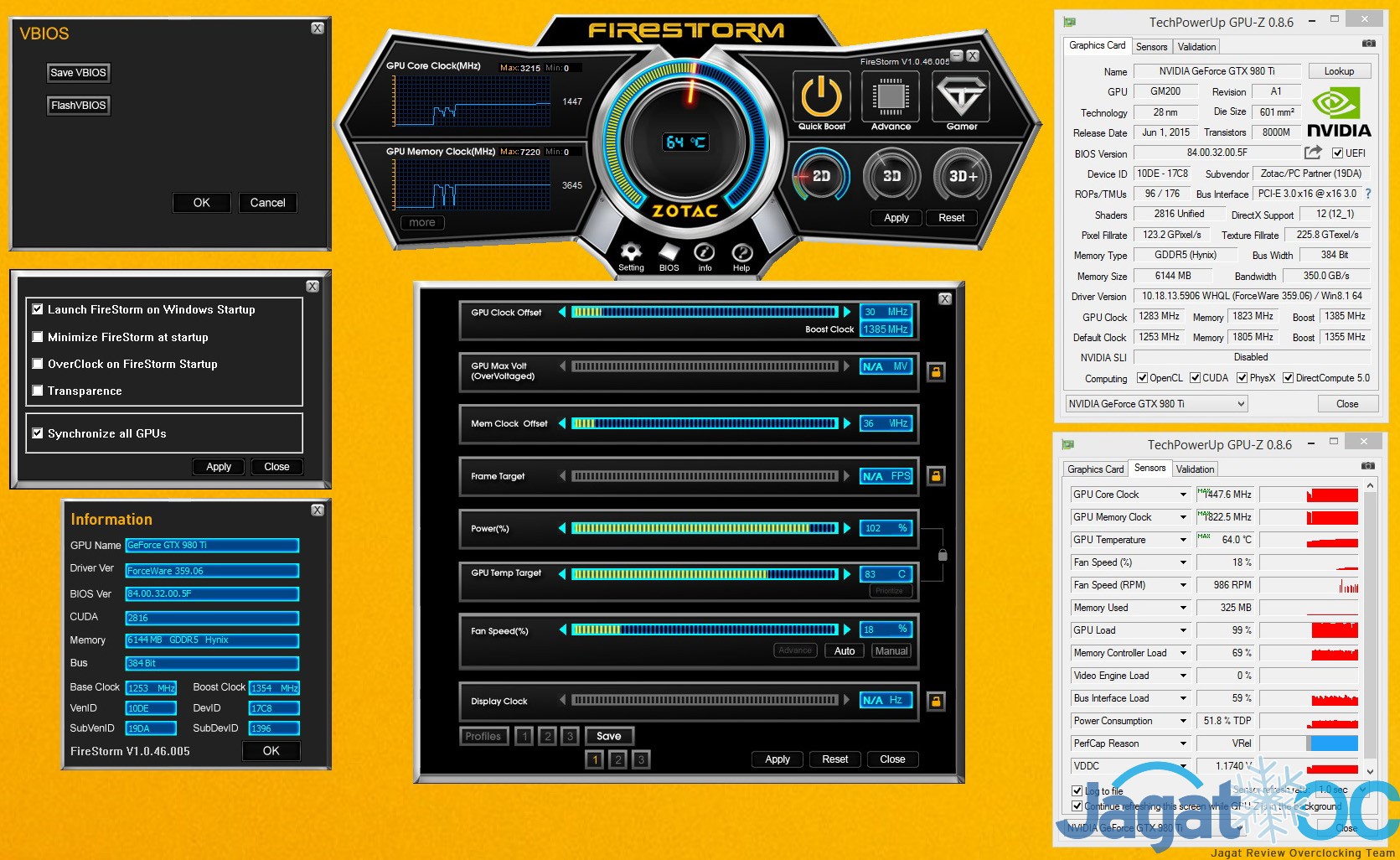Adjust the GPU Clock Offset slider bar
The image size is (1400, 860).
click(705, 312)
